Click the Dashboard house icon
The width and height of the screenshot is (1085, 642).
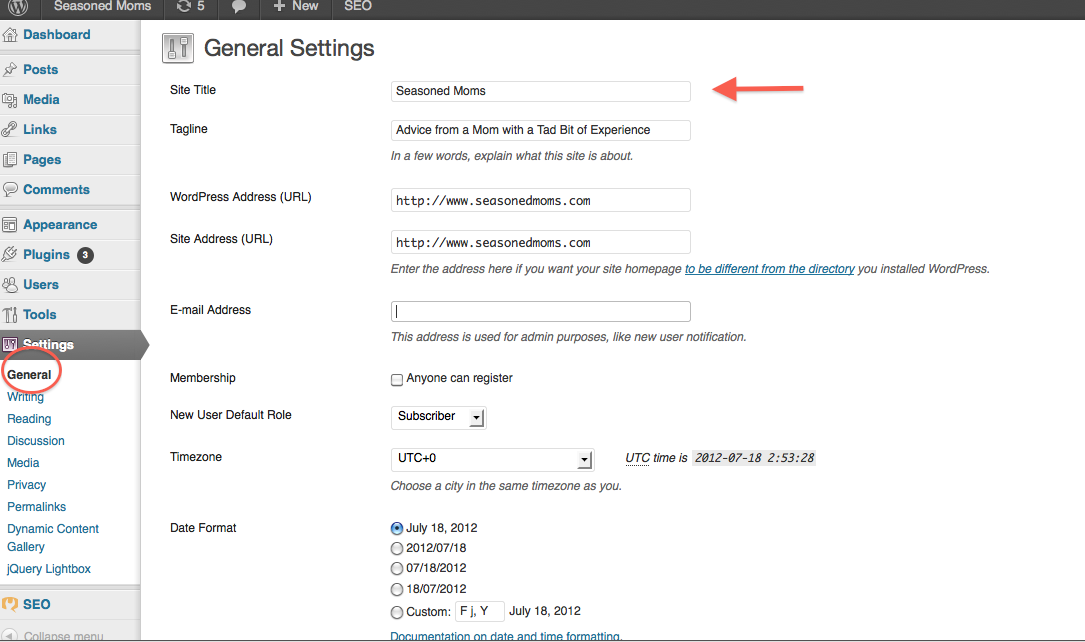click(x=10, y=35)
